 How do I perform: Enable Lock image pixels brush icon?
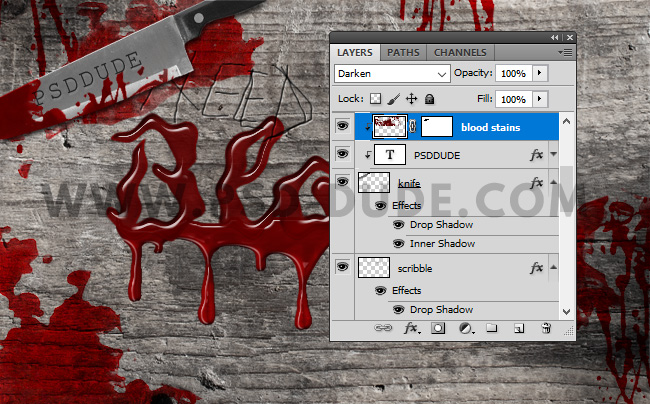[x=394, y=99]
